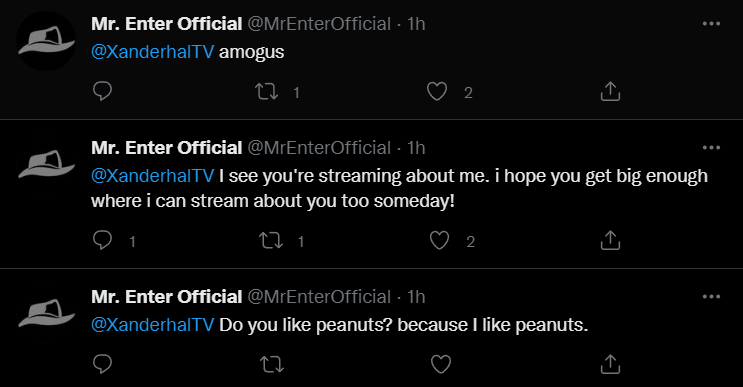
Task: Retweet the peanuts tweet
Action: pos(272,364)
